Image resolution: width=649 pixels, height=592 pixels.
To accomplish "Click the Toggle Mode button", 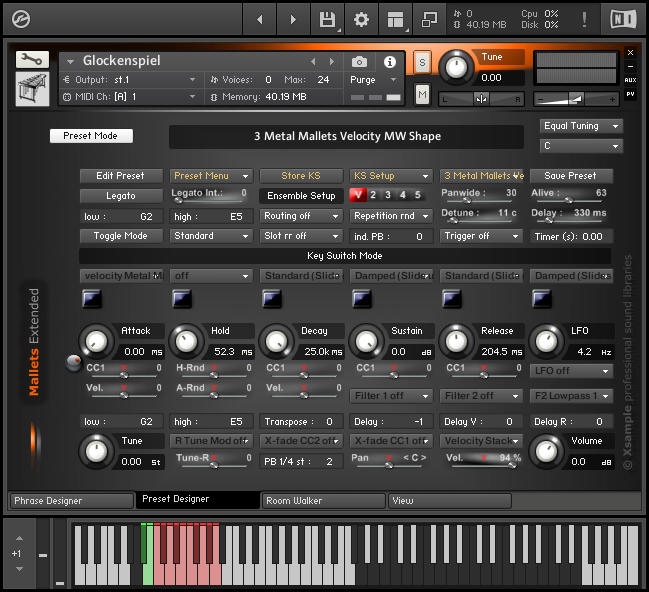I will point(120,236).
